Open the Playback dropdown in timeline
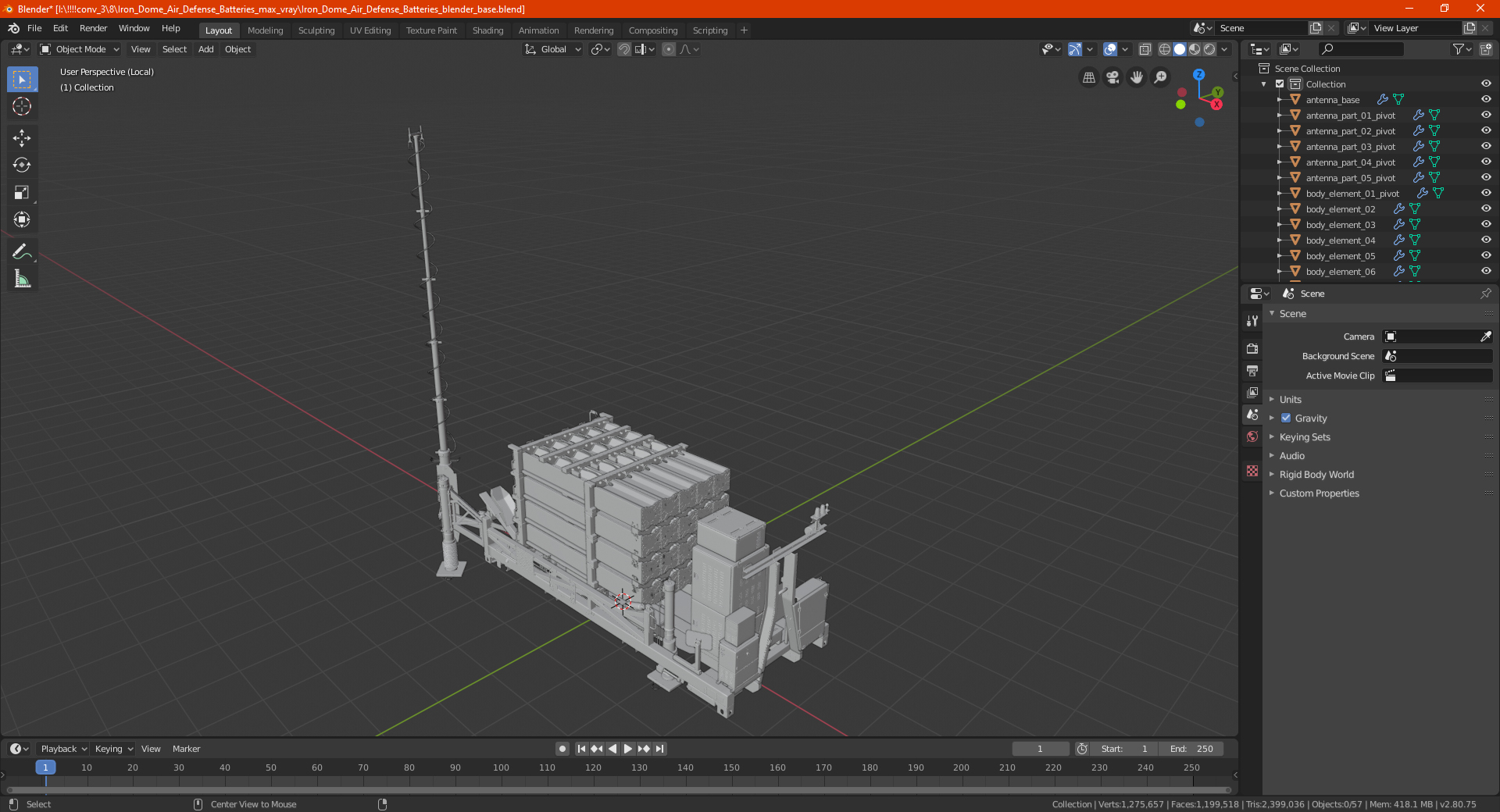 (63, 749)
